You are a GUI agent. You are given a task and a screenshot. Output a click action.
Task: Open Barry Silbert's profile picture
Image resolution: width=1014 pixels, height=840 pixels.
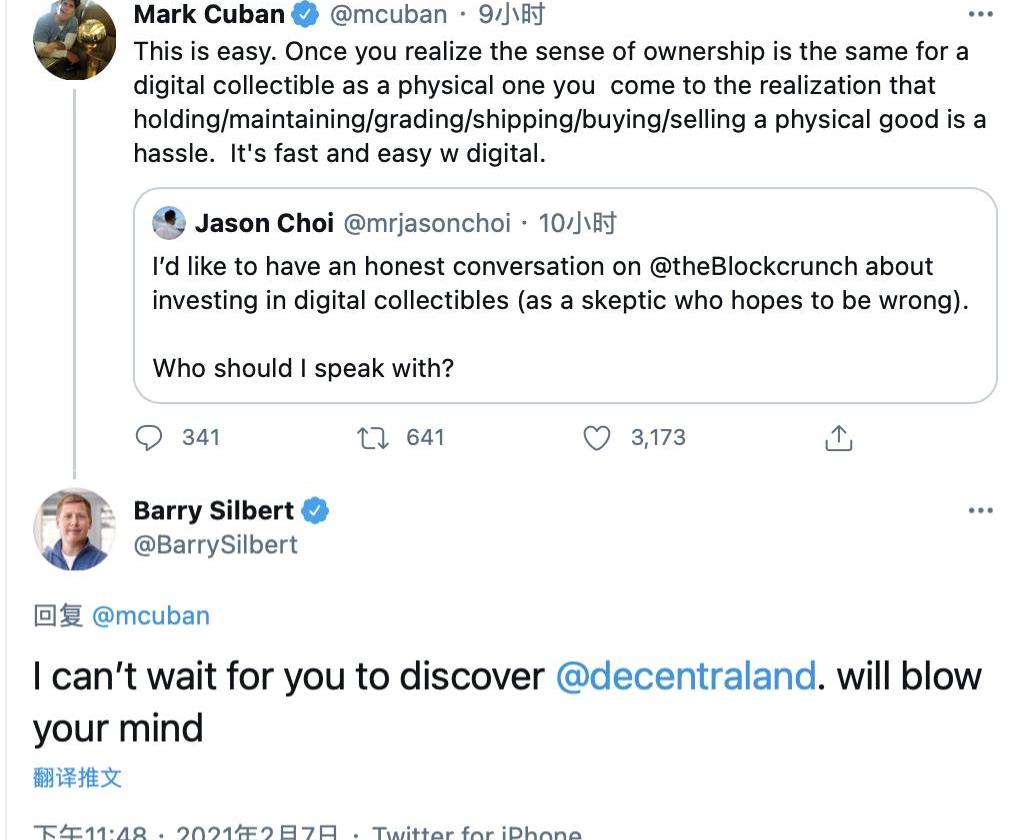click(x=75, y=529)
